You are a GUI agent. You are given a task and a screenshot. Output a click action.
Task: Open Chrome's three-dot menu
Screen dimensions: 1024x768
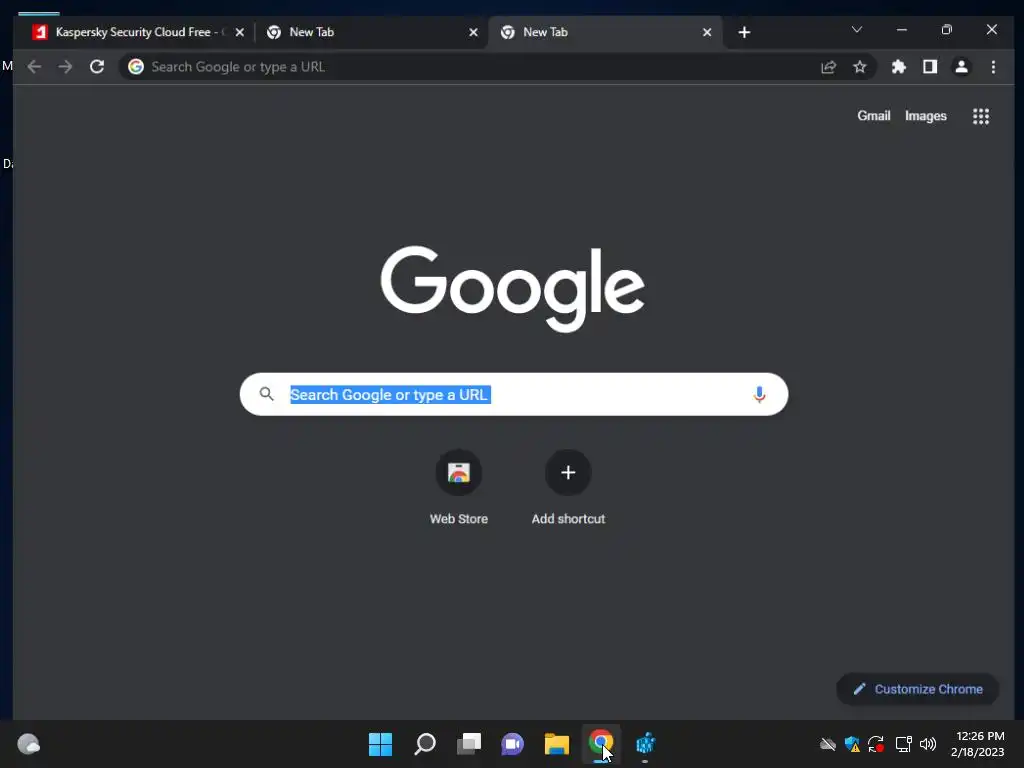pyautogui.click(x=993, y=67)
